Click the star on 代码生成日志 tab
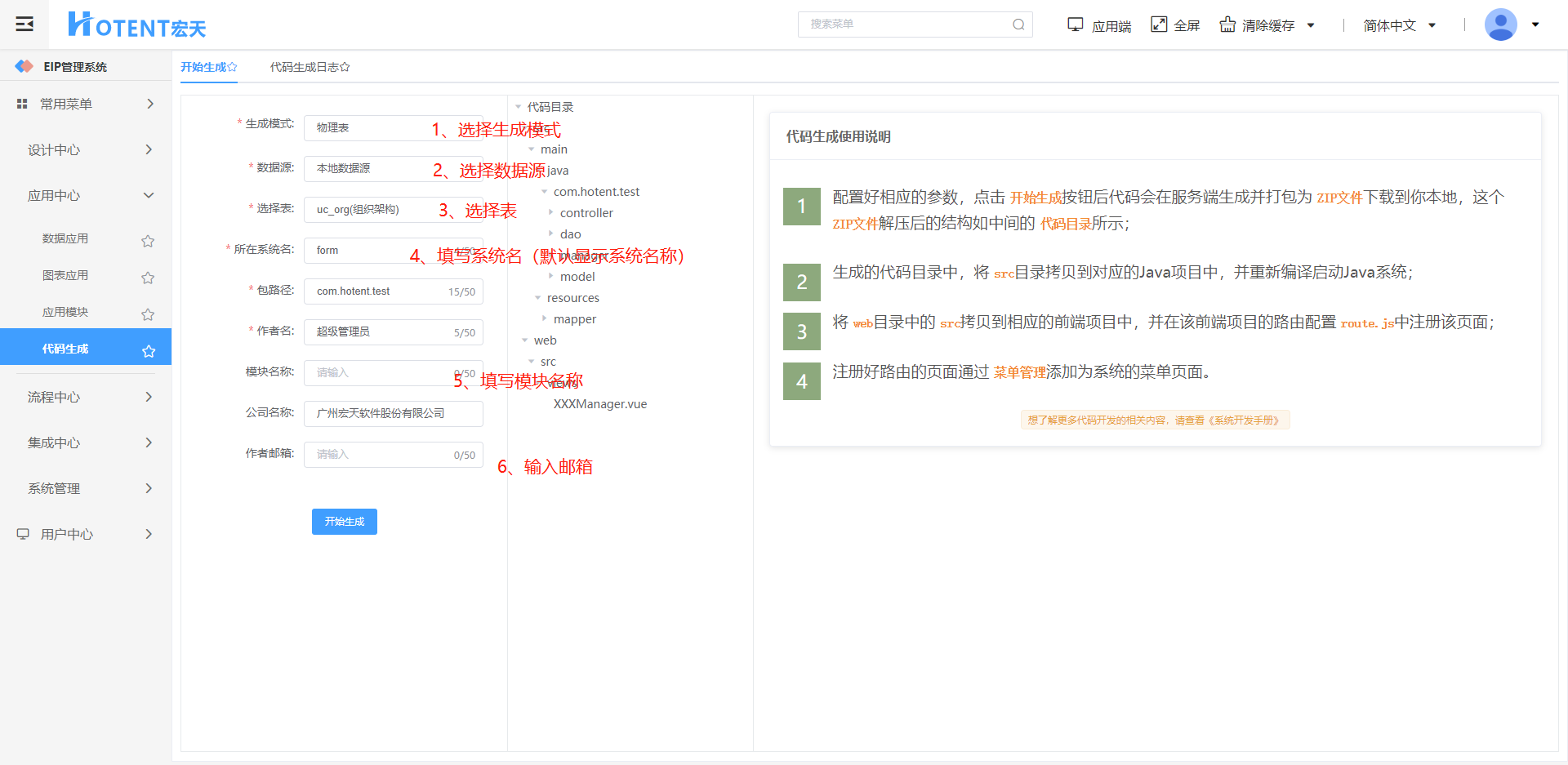Image resolution: width=1568 pixels, height=765 pixels. [345, 67]
